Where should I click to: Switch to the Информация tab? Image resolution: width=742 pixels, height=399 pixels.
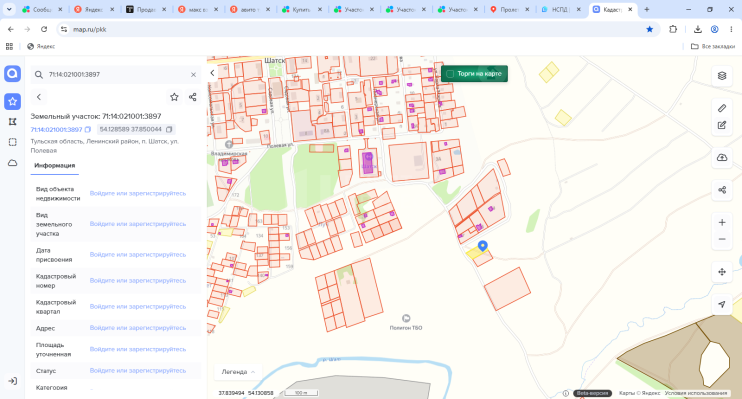pyautogui.click(x=54, y=166)
